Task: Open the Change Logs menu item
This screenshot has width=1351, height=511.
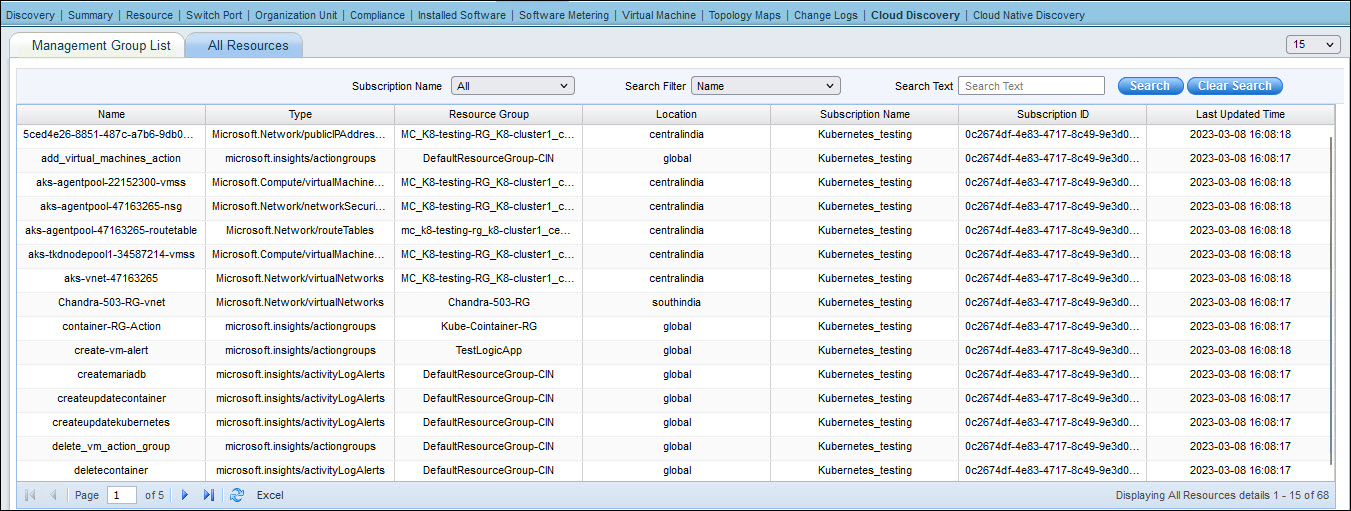Action: (826, 15)
